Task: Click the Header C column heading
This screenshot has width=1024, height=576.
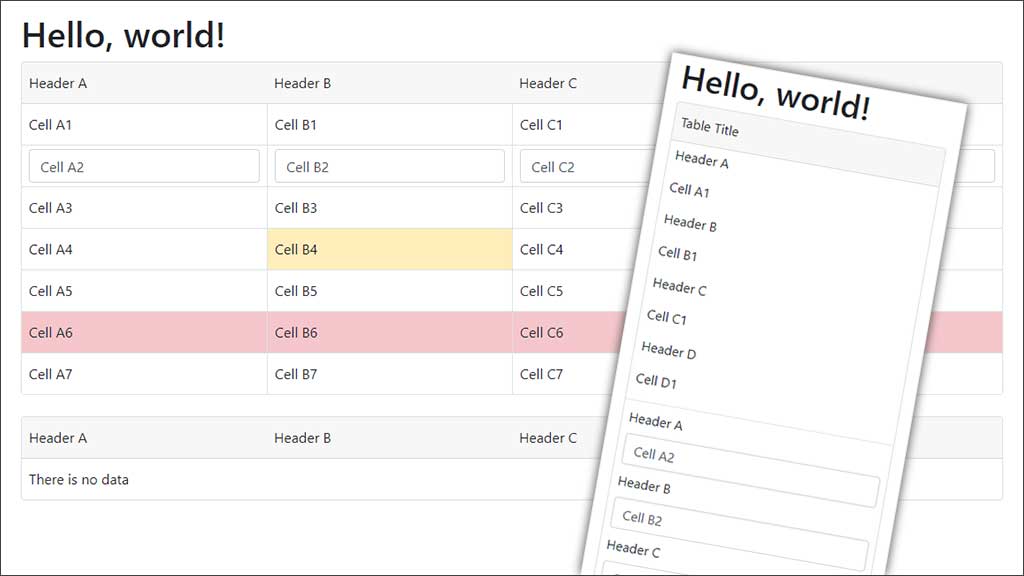Action: click(548, 83)
